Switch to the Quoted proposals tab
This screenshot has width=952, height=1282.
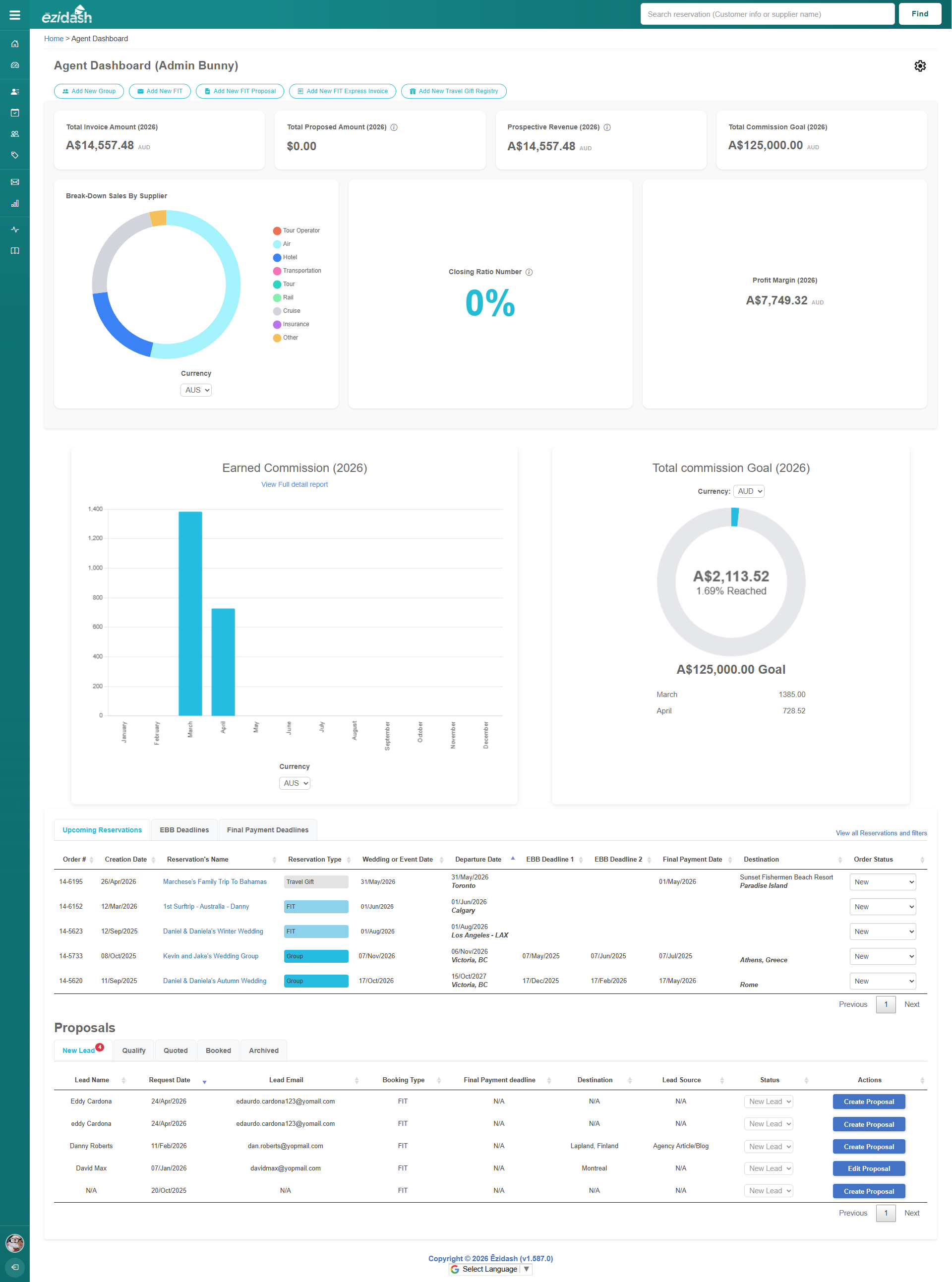176,1051
